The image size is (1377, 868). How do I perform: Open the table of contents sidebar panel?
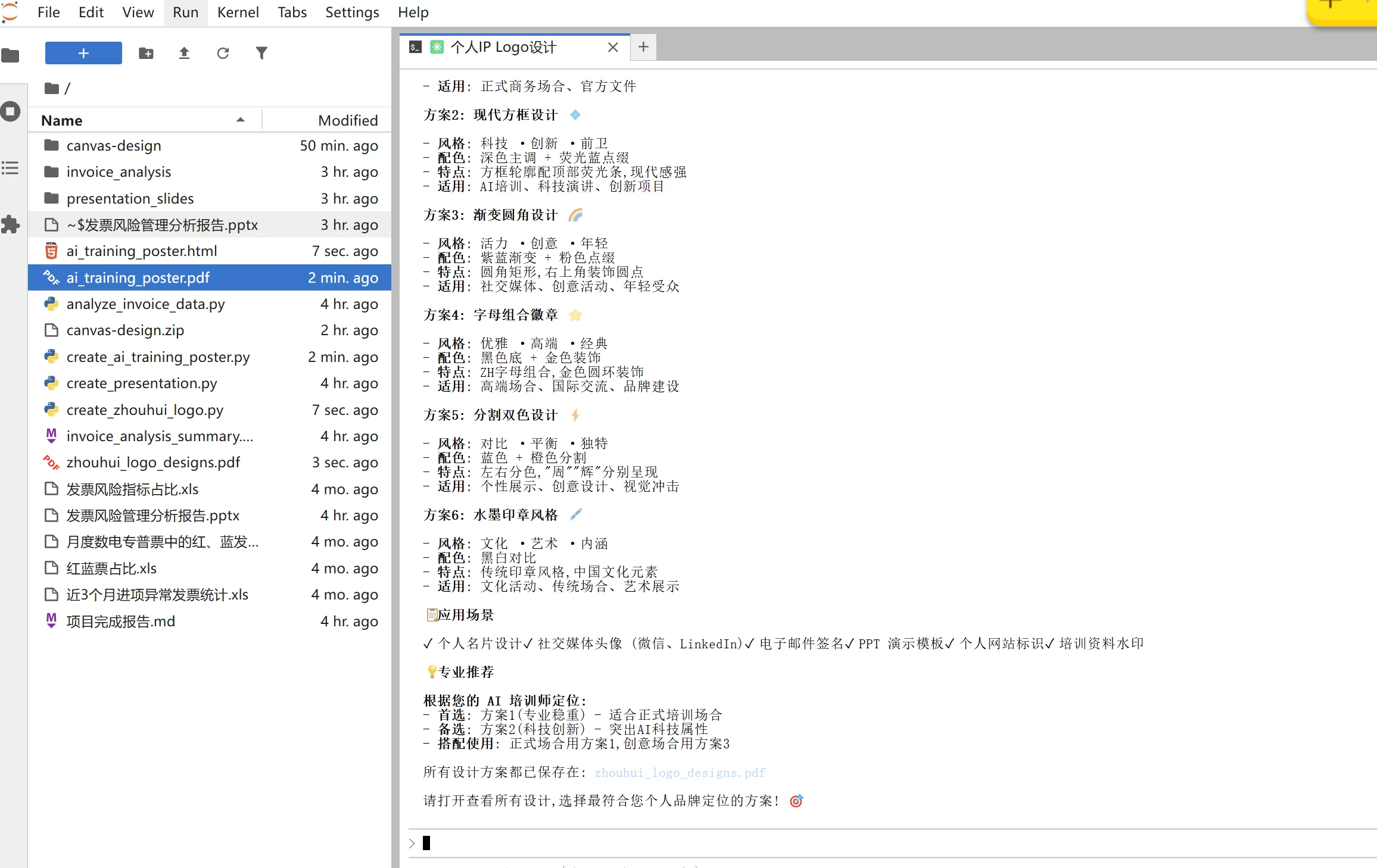11,168
